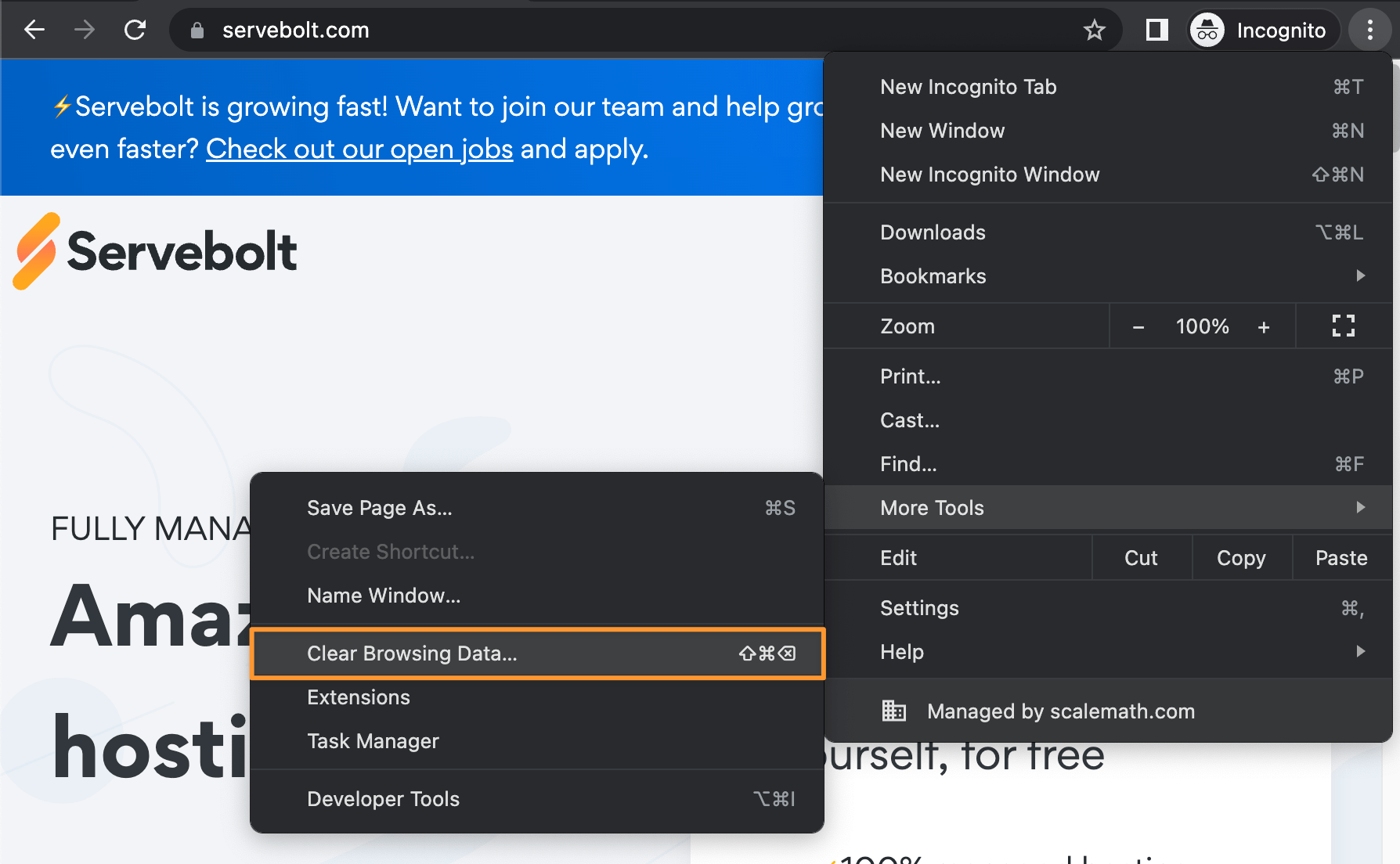Click the 100% zoom level value

point(1202,326)
